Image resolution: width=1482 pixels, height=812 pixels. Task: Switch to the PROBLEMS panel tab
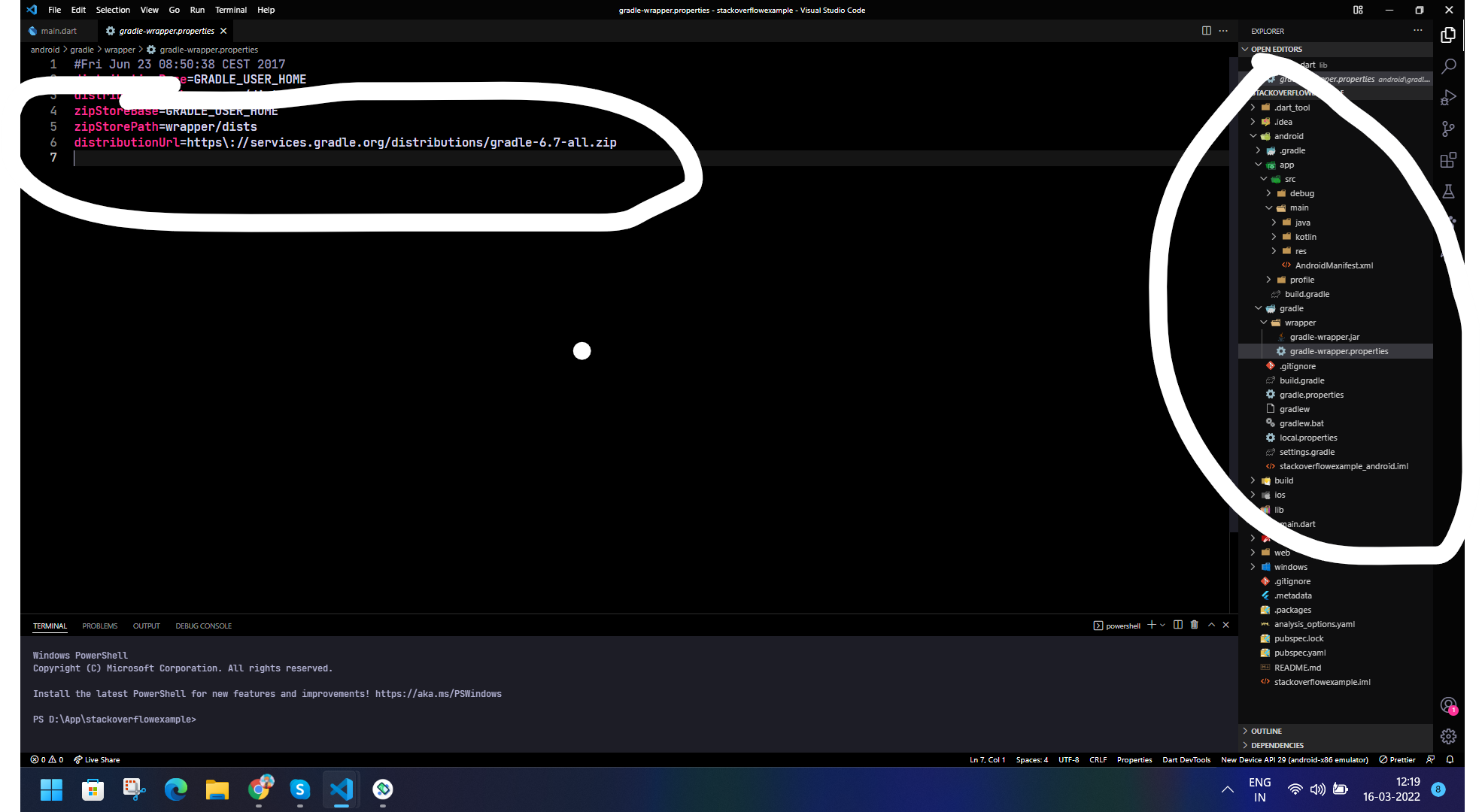100,626
